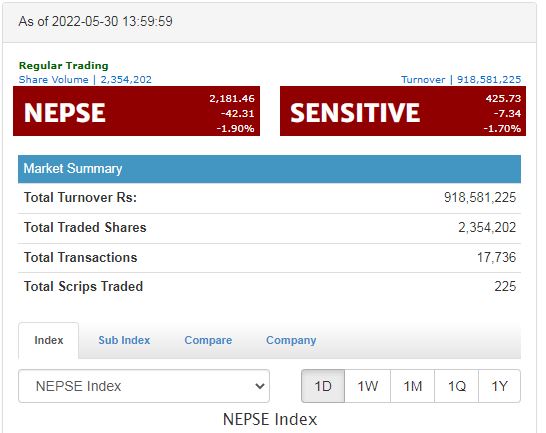Screen dimensions: 546x433
Task: Open the Index tab
Action: [x=49, y=340]
